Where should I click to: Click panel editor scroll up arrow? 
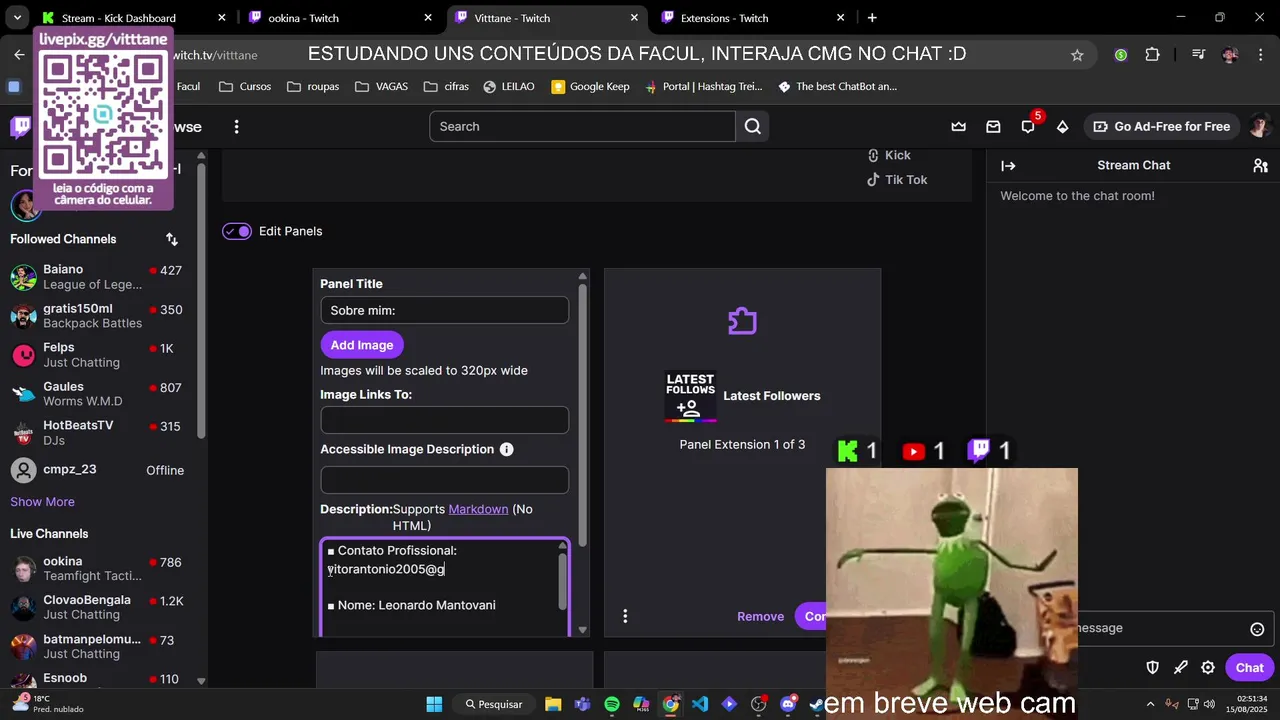583,276
